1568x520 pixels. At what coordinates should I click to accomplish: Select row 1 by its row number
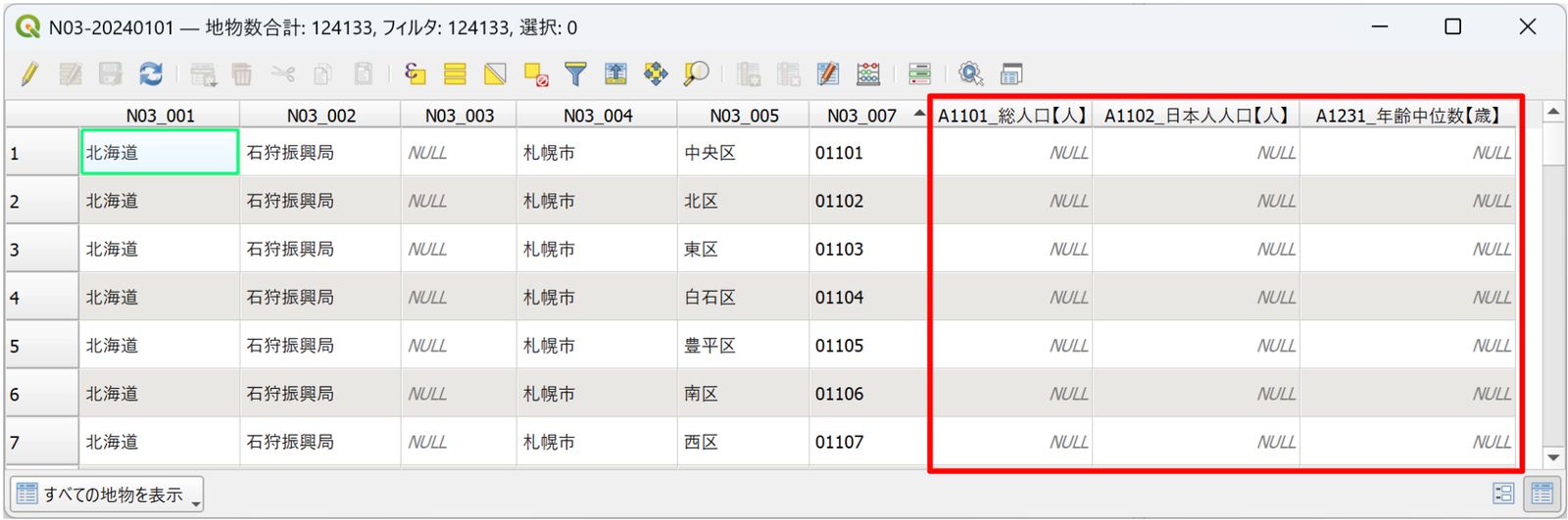coord(42,153)
